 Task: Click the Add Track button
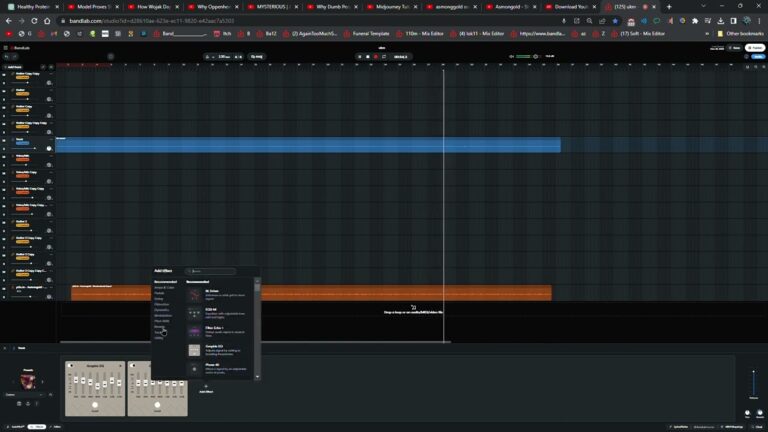13,67
